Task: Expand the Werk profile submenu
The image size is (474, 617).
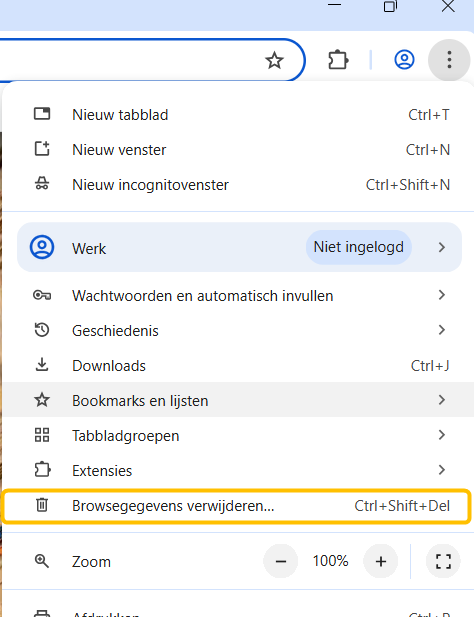Action: tap(239, 248)
